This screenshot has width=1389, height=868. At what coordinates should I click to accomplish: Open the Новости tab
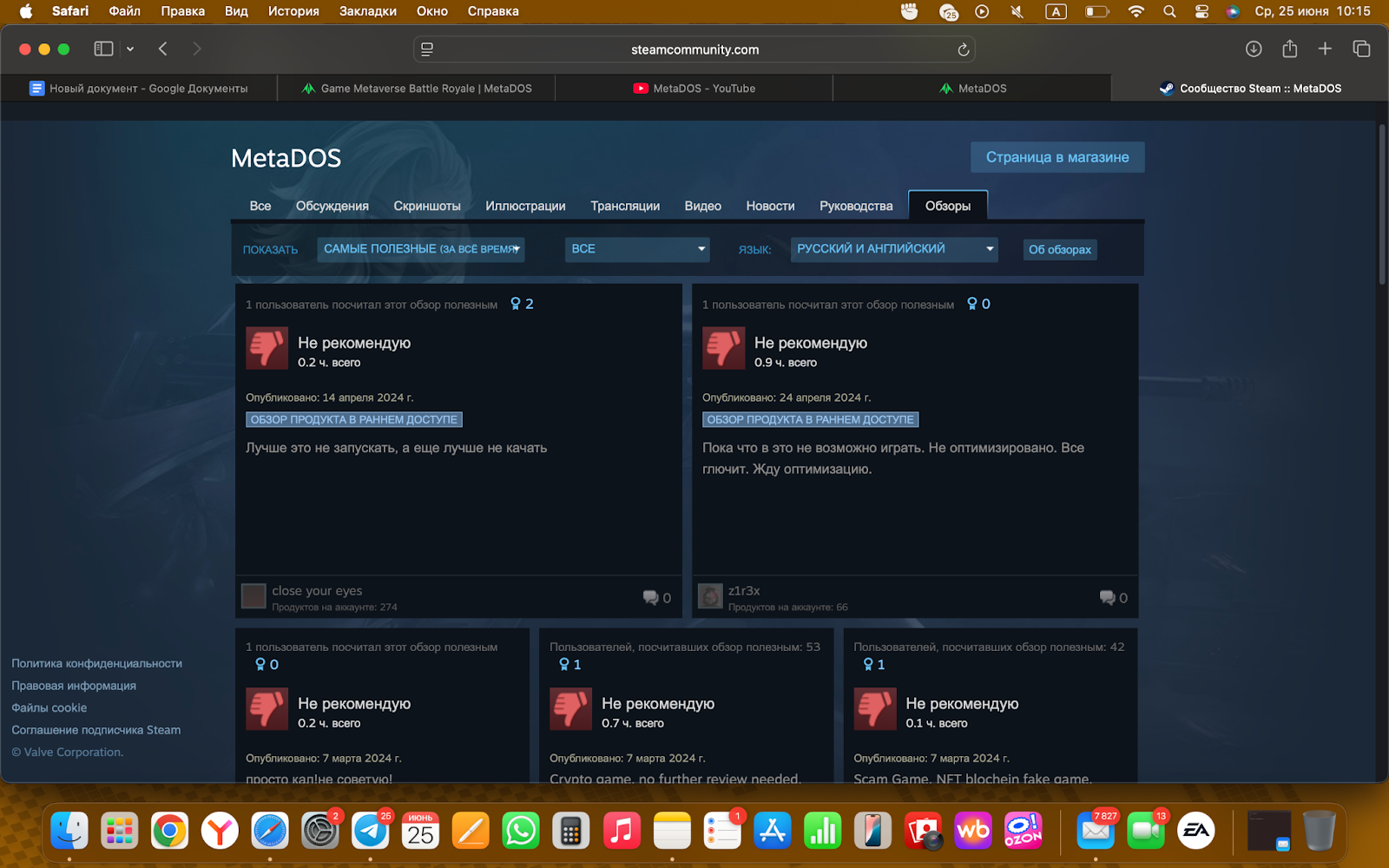770,206
